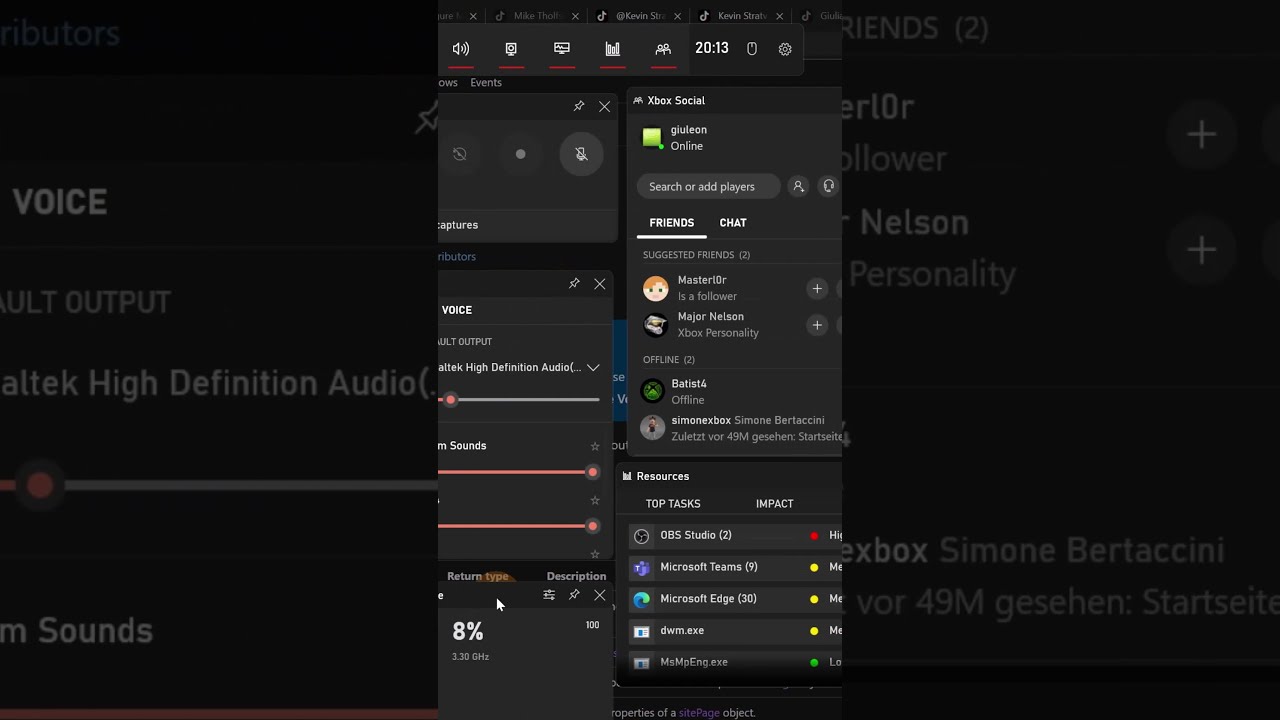The width and height of the screenshot is (1280, 720).
Task: Open the Xbox Social widget icon in Game Bar
Action: (663, 49)
